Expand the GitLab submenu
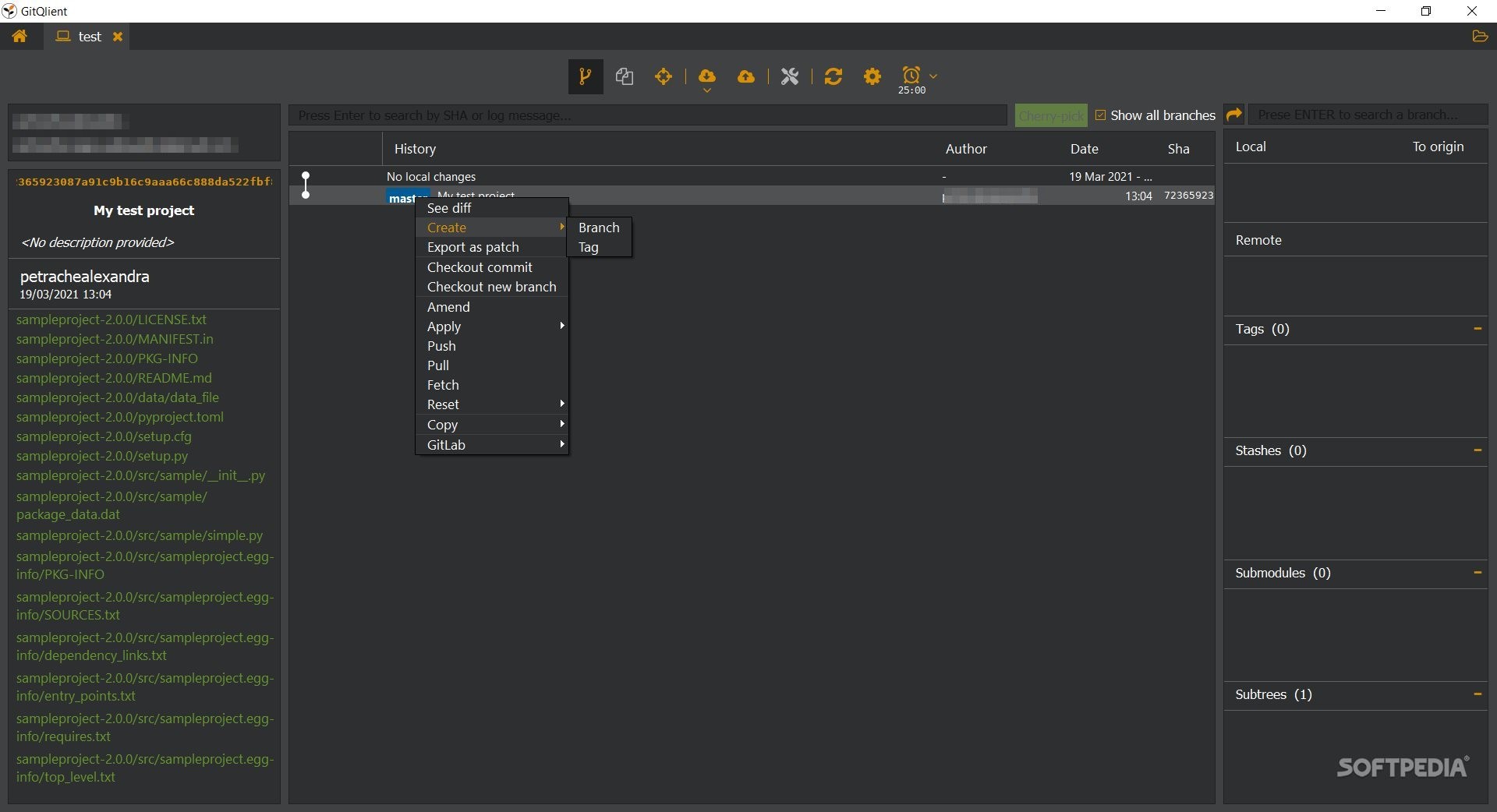This screenshot has width=1497, height=812. [x=491, y=445]
